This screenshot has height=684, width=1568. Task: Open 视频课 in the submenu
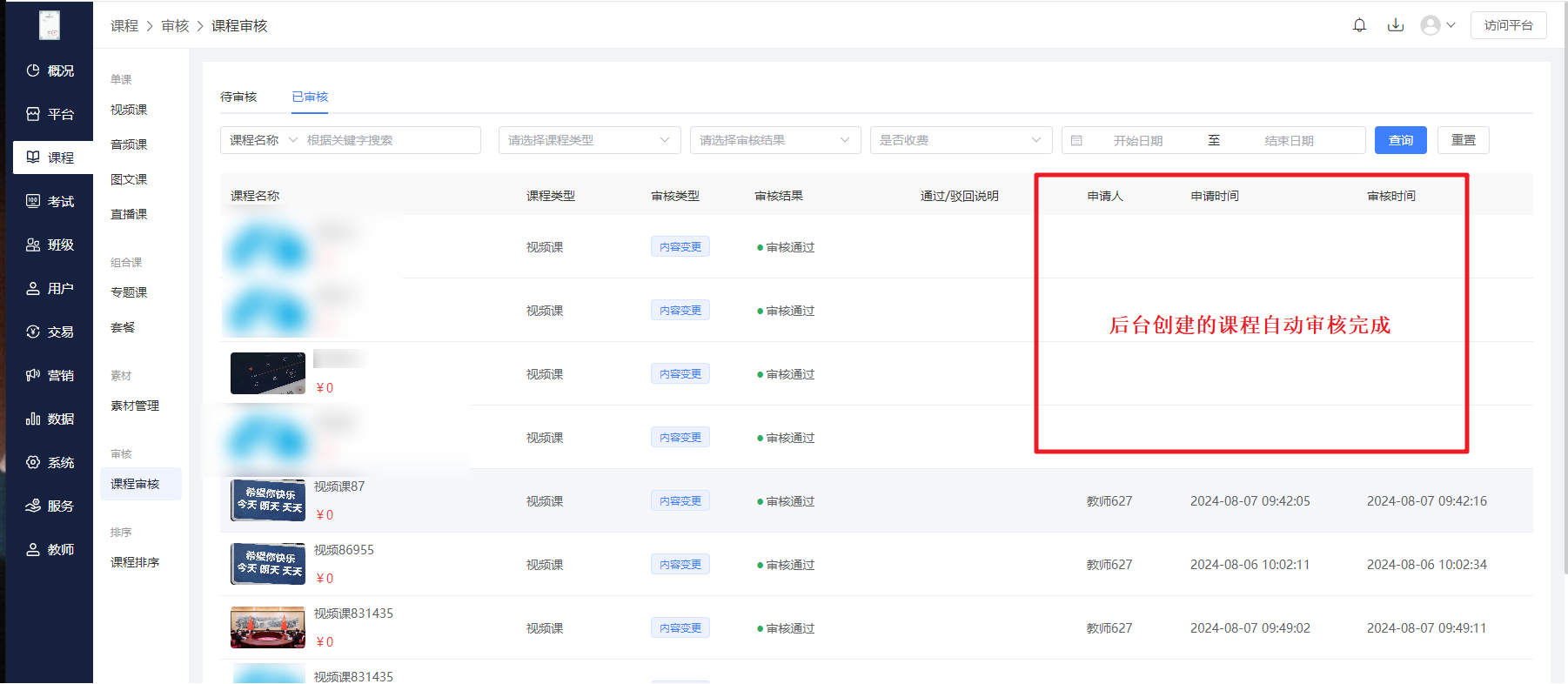pyautogui.click(x=129, y=110)
